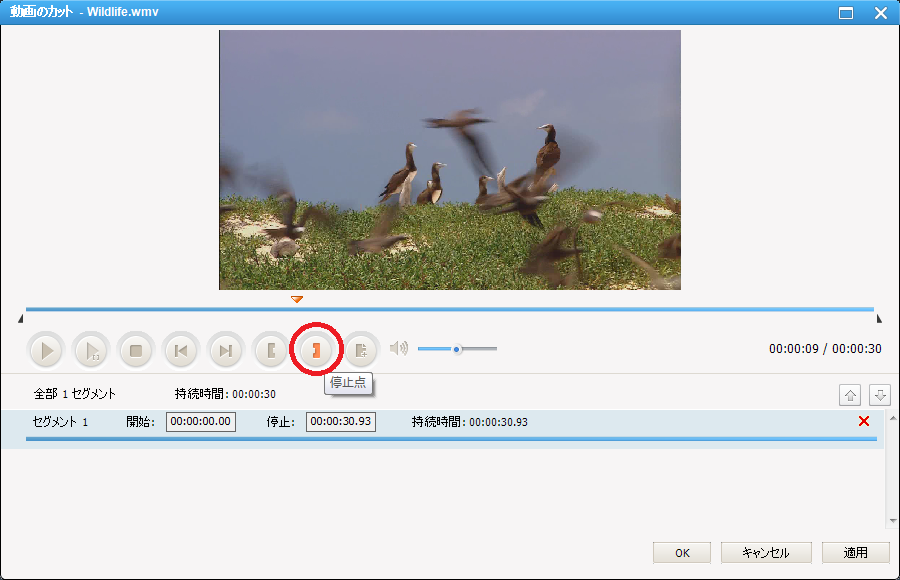Set the stop point (停止点) bracket

[316, 350]
